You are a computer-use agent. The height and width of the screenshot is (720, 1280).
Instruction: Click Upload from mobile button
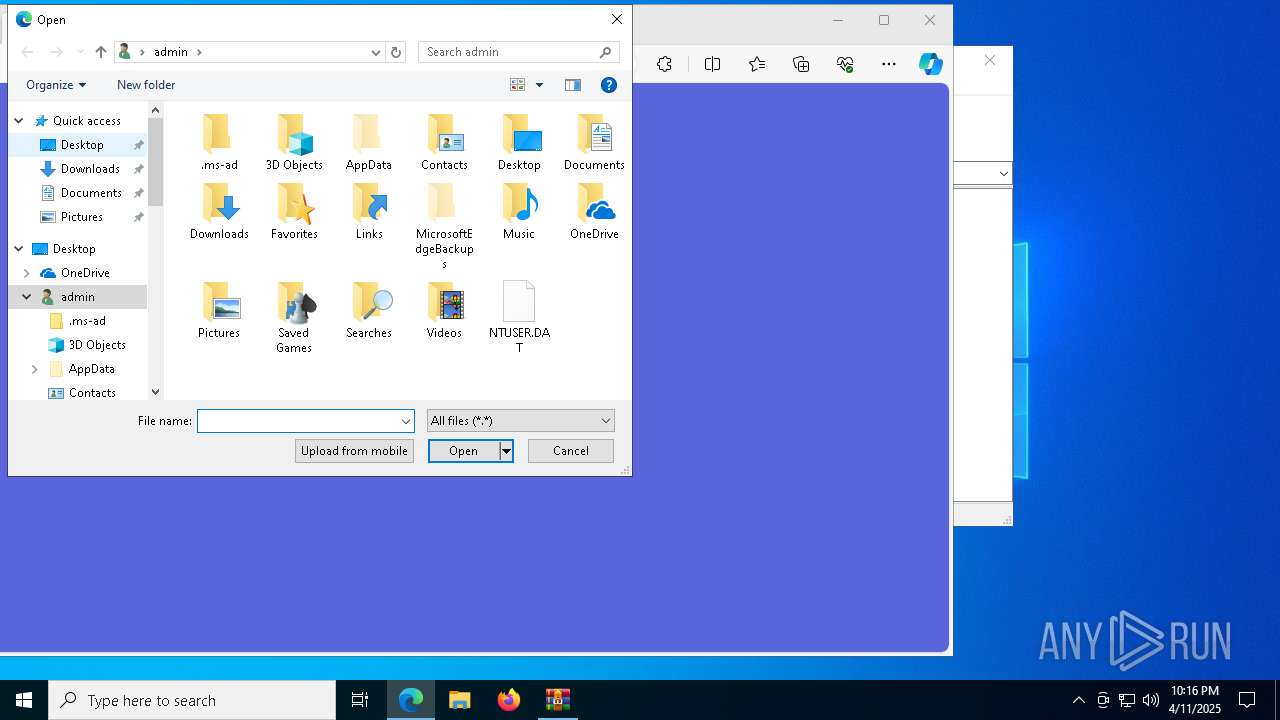pyautogui.click(x=354, y=451)
